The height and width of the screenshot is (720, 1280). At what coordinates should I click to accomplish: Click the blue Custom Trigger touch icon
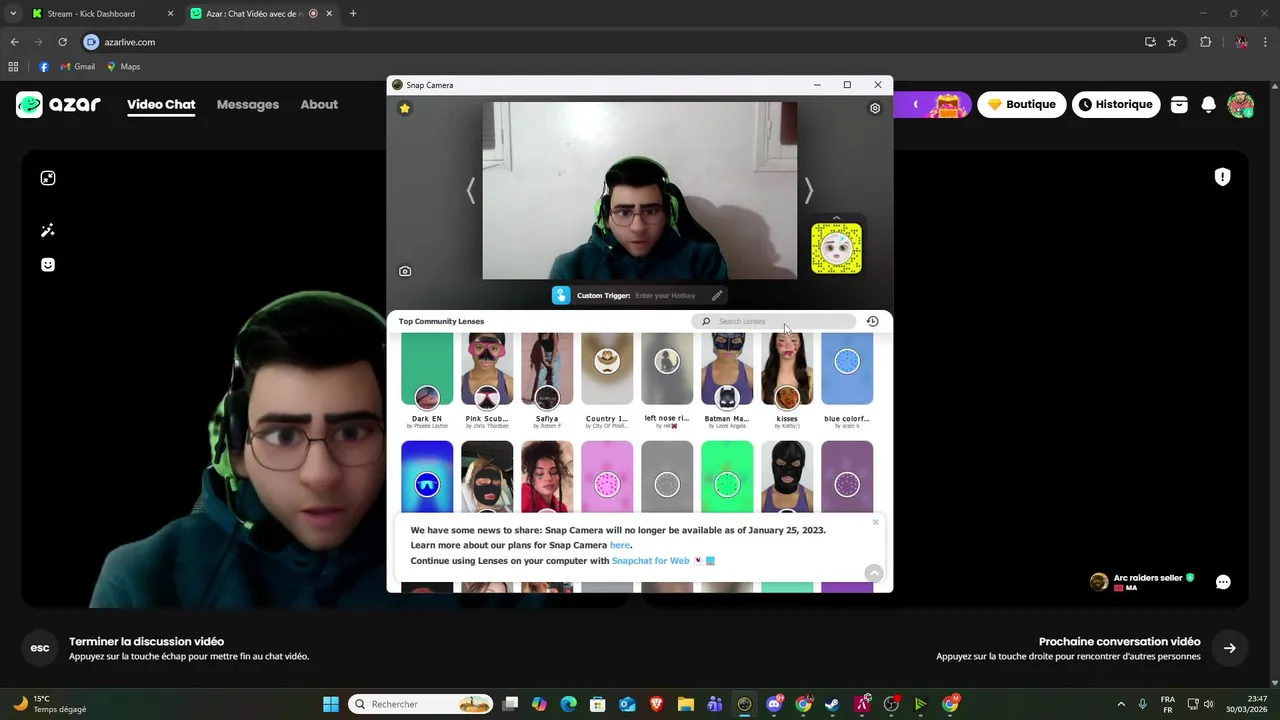(x=561, y=295)
